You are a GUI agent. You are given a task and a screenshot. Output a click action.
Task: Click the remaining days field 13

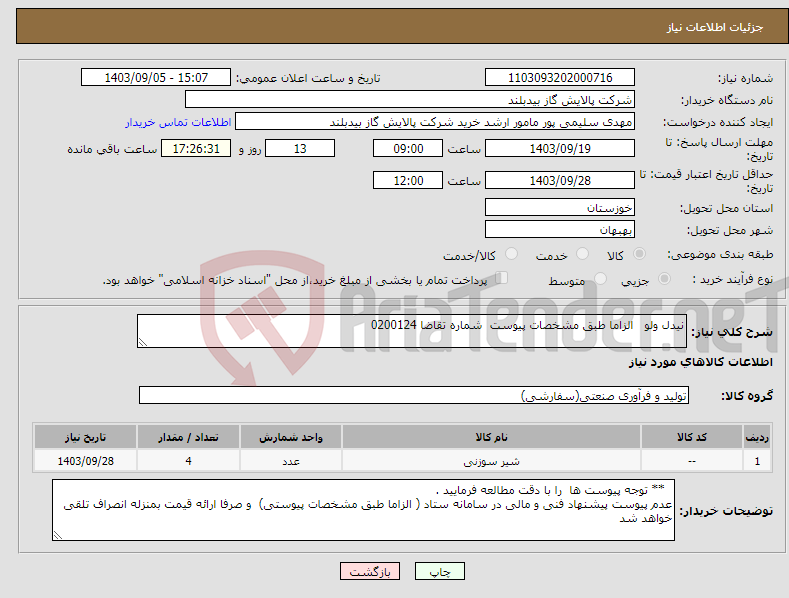coord(300,148)
